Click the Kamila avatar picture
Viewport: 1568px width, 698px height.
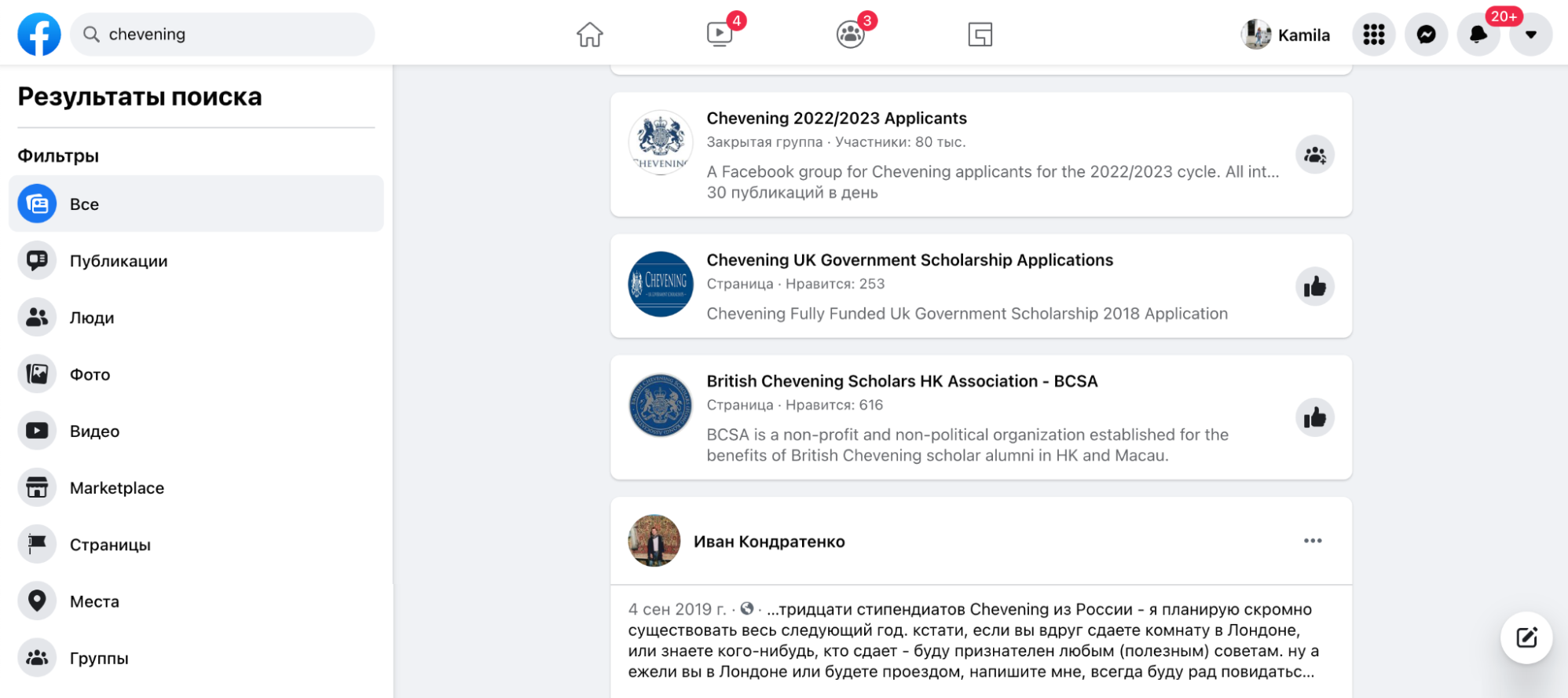click(1255, 35)
